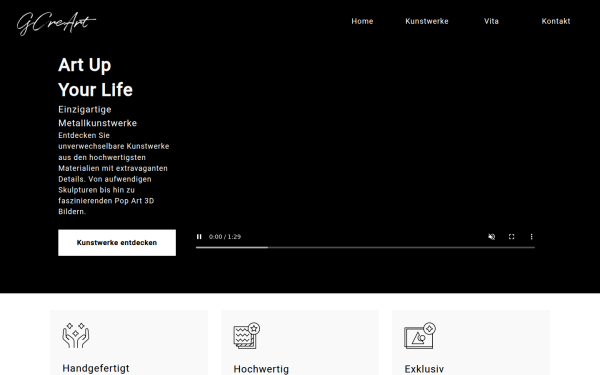
Task: Click the video progress bar
Action: [x=365, y=248]
